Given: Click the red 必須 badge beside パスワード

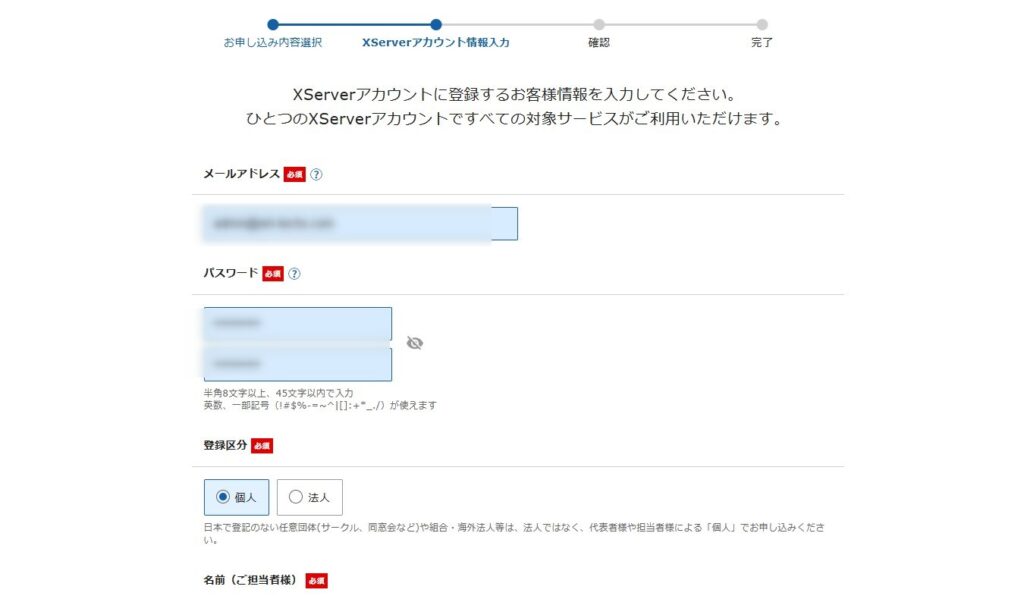Looking at the screenshot, I should click(273, 274).
